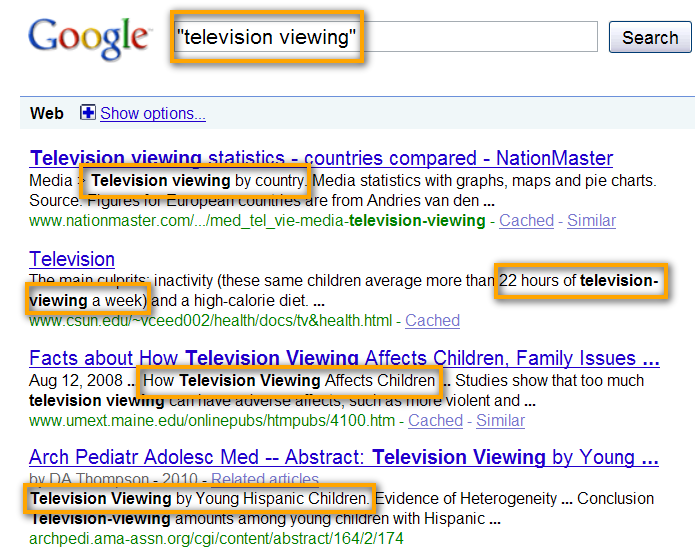Click nationmaster.com green URL text
This screenshot has width=695, height=559.
click(x=257, y=220)
